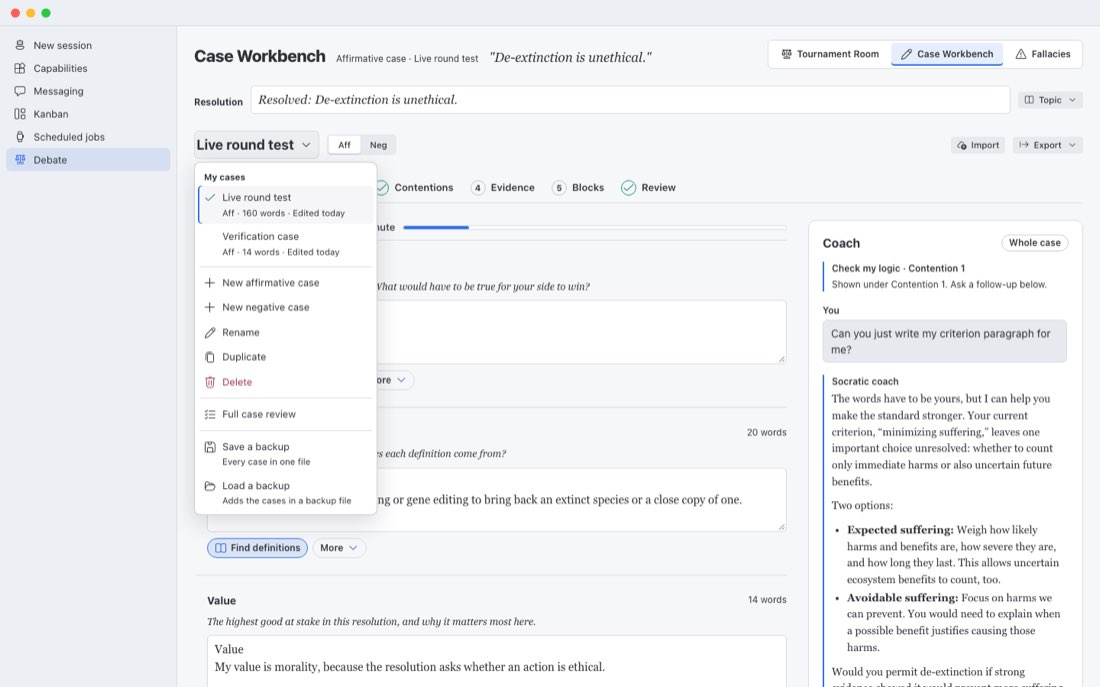The image size is (1100, 687).
Task: Click the Duplicate copy icon
Action: pyautogui.click(x=210, y=357)
